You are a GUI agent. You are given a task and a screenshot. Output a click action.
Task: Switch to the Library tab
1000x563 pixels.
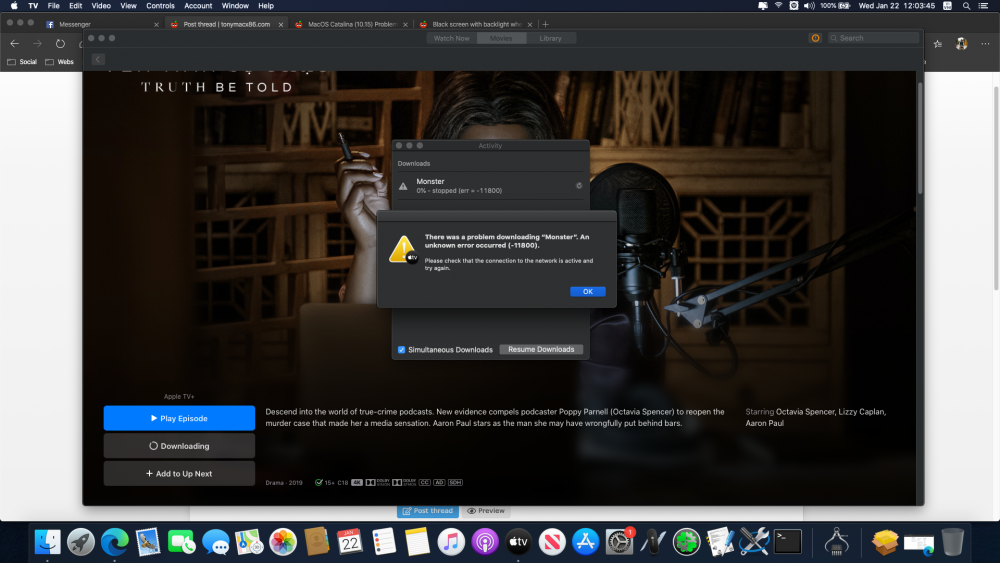coord(550,38)
